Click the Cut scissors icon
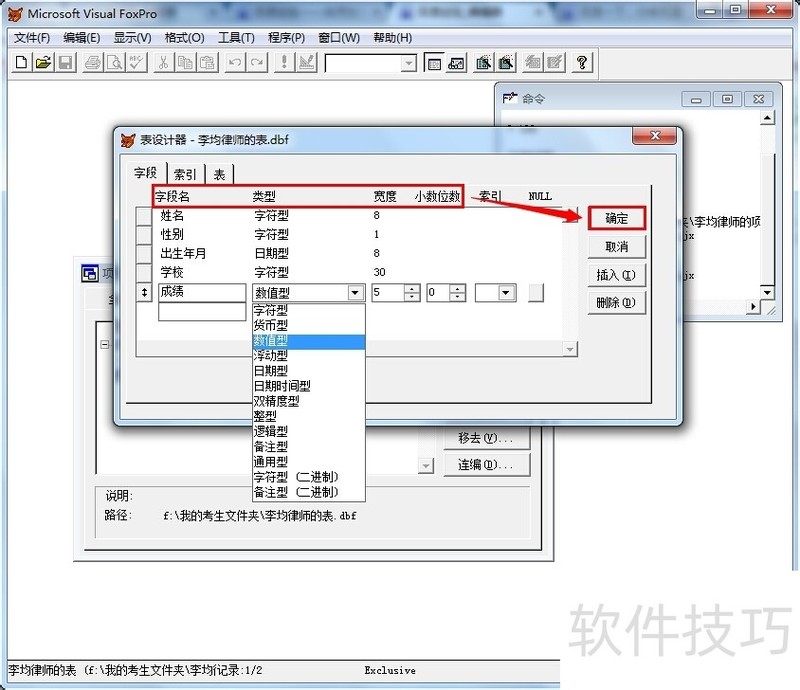Viewport: 800px width, 690px height. 163,63
